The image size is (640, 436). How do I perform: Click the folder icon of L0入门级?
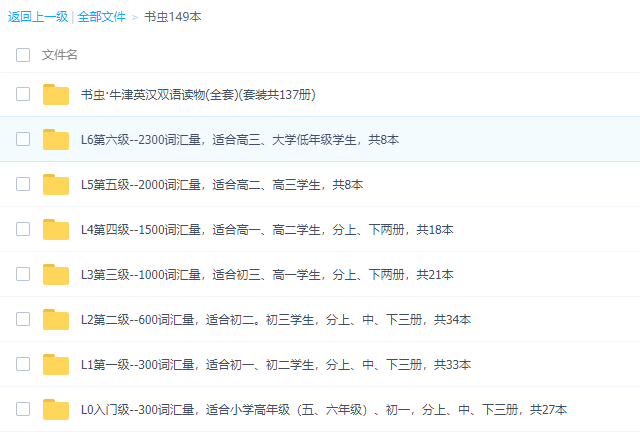coord(56,409)
